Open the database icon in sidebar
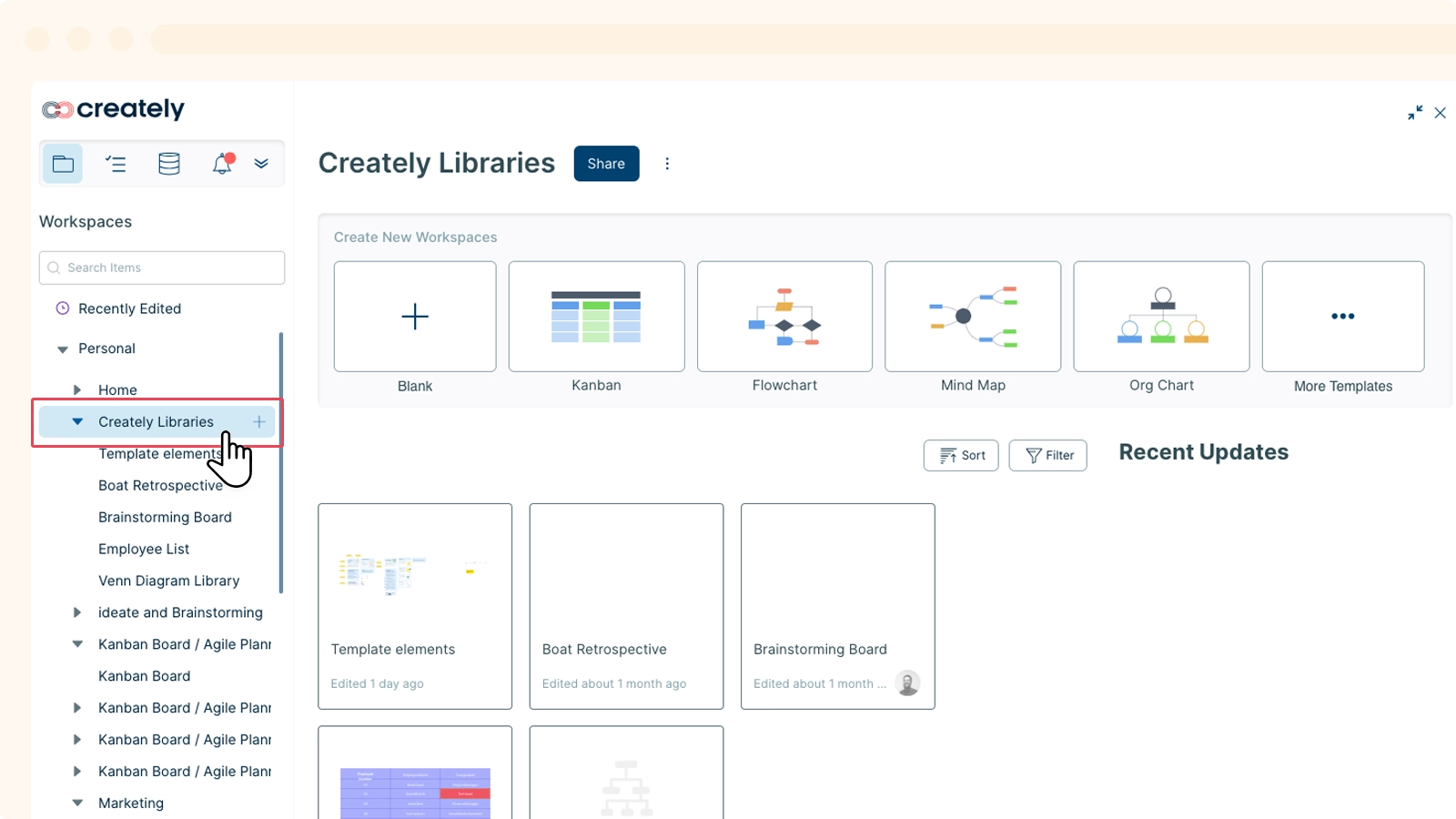 [169, 164]
